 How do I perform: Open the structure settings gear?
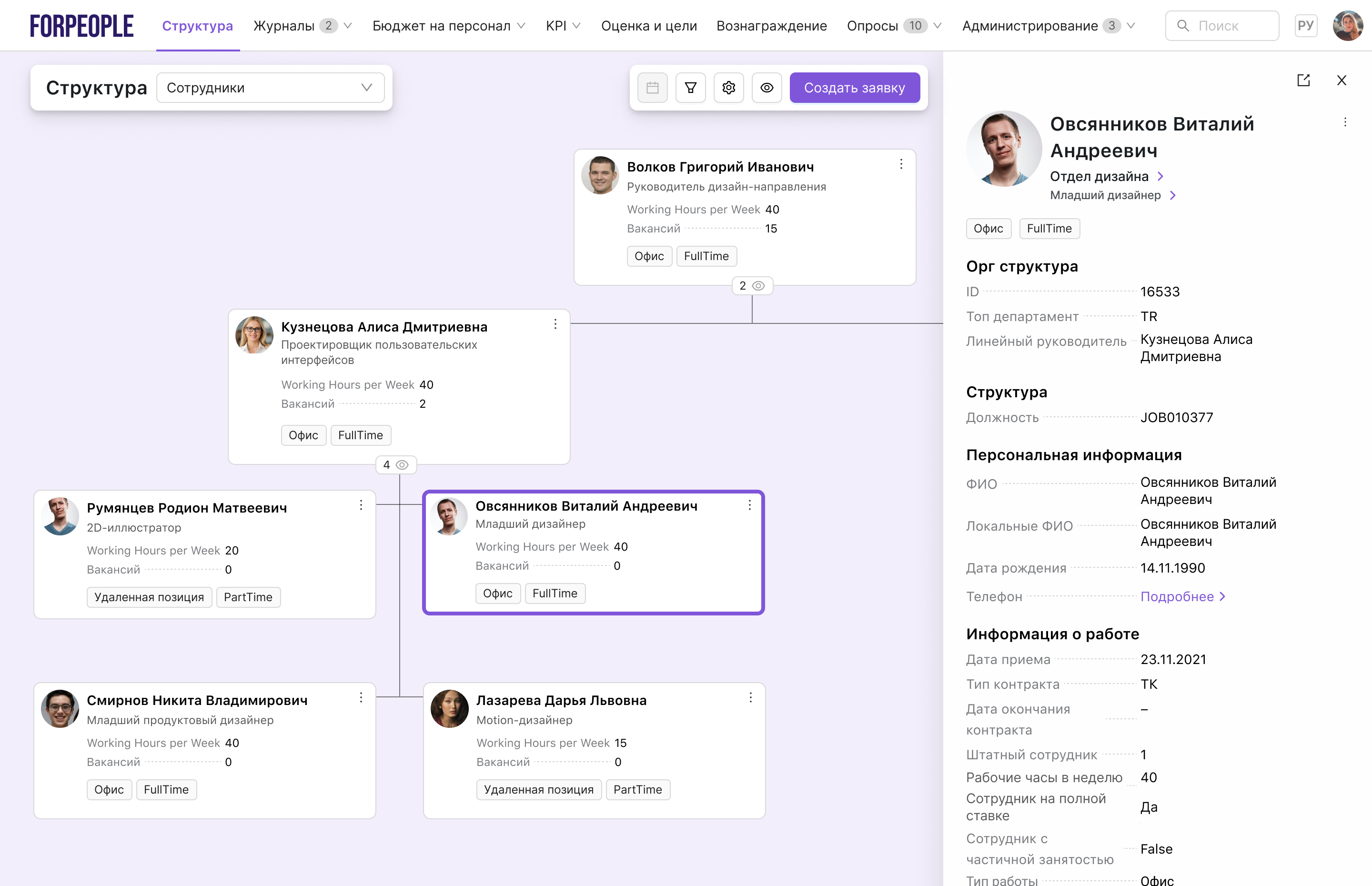tap(728, 88)
